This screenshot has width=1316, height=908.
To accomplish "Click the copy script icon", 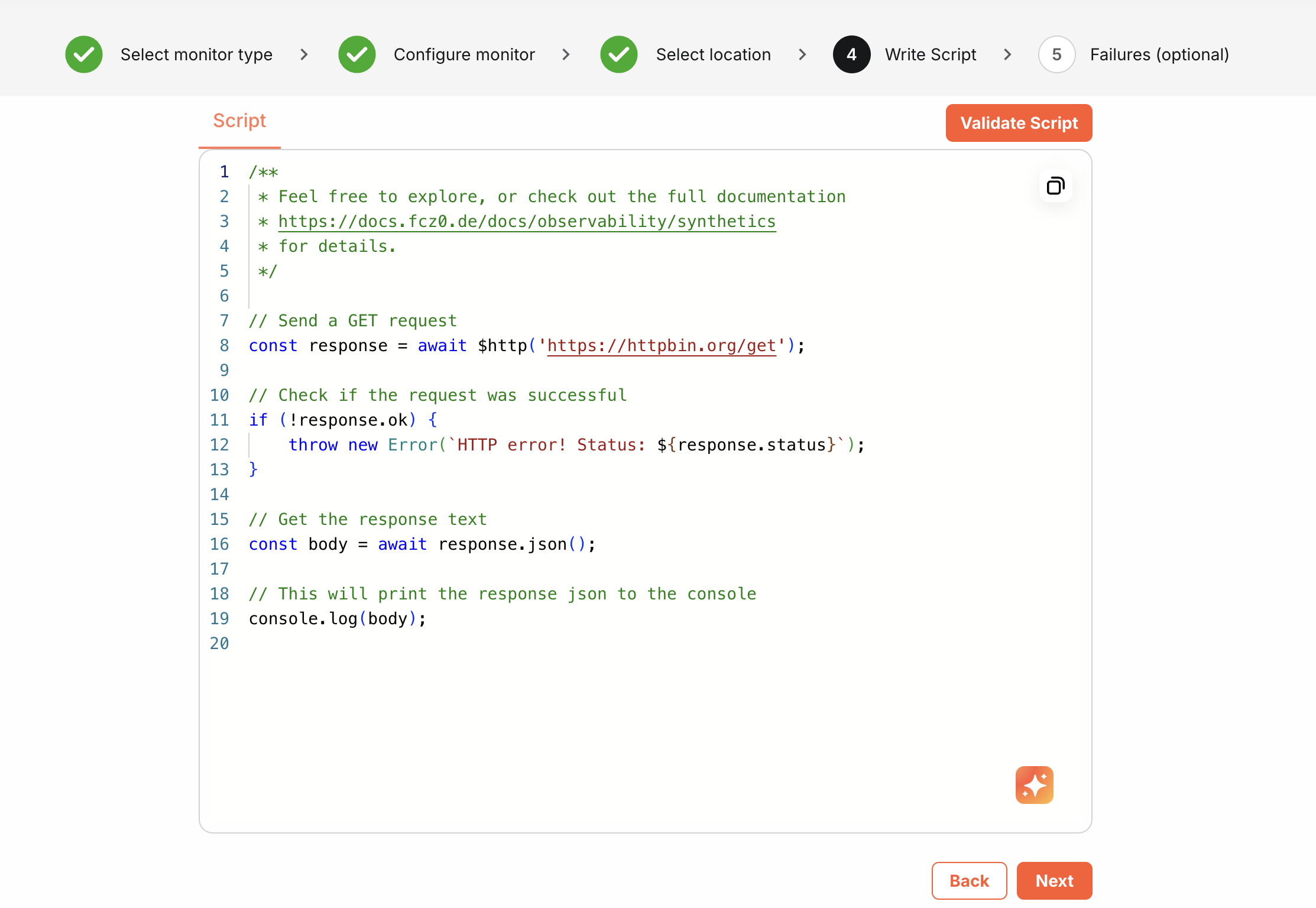I will [1054, 186].
